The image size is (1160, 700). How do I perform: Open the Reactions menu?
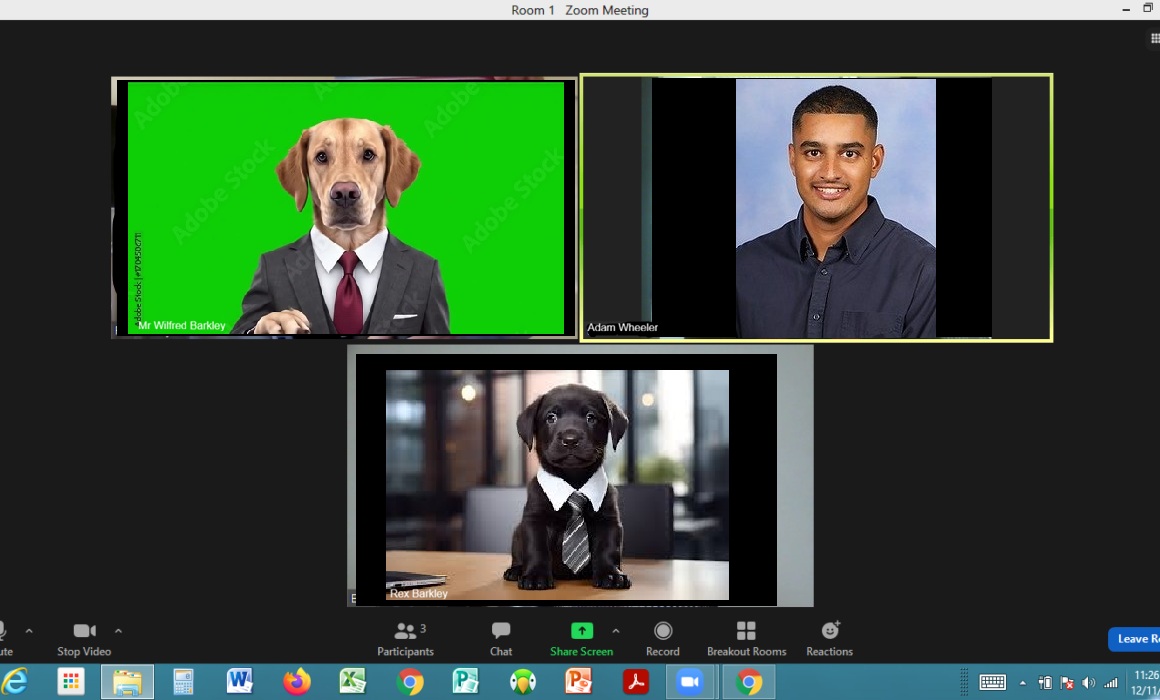pos(829,639)
